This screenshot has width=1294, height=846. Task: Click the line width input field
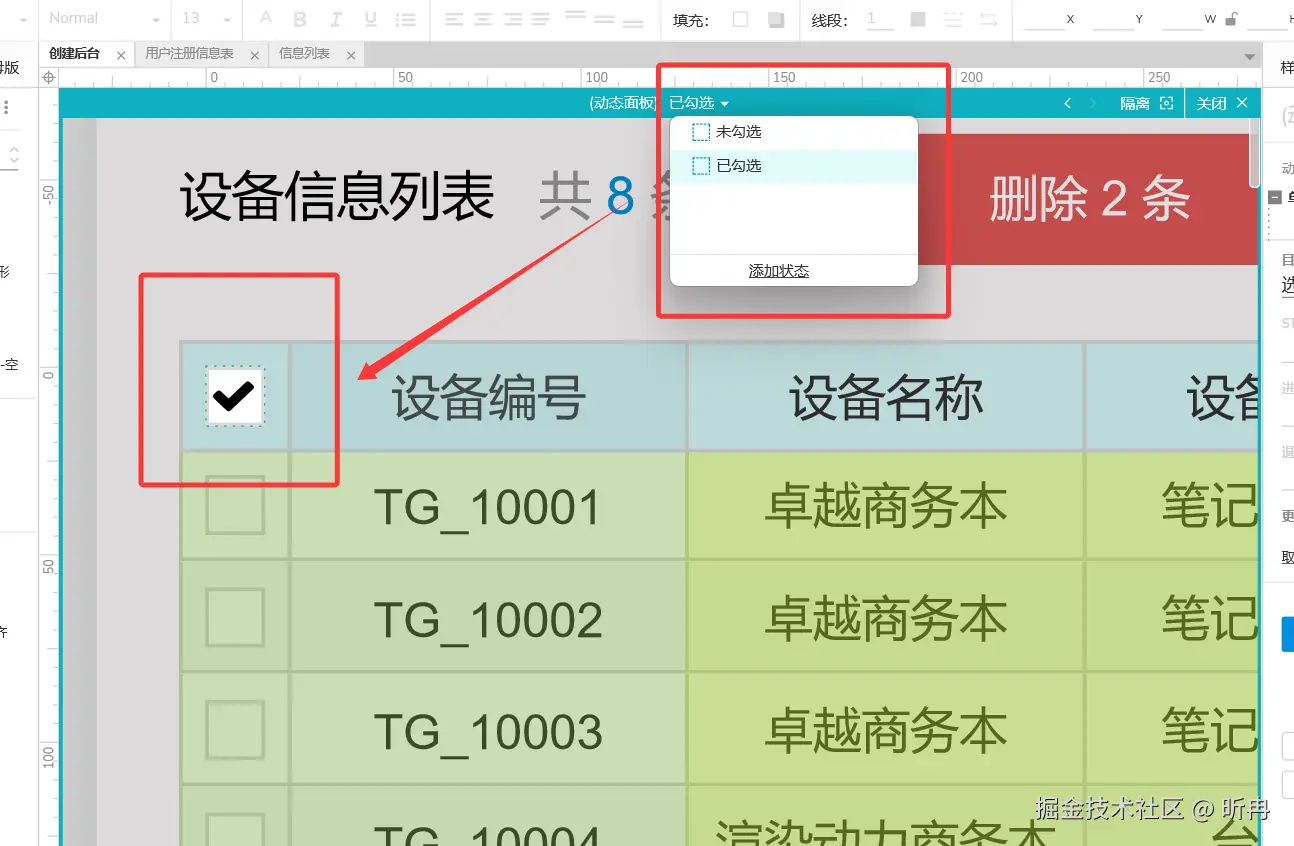point(880,19)
